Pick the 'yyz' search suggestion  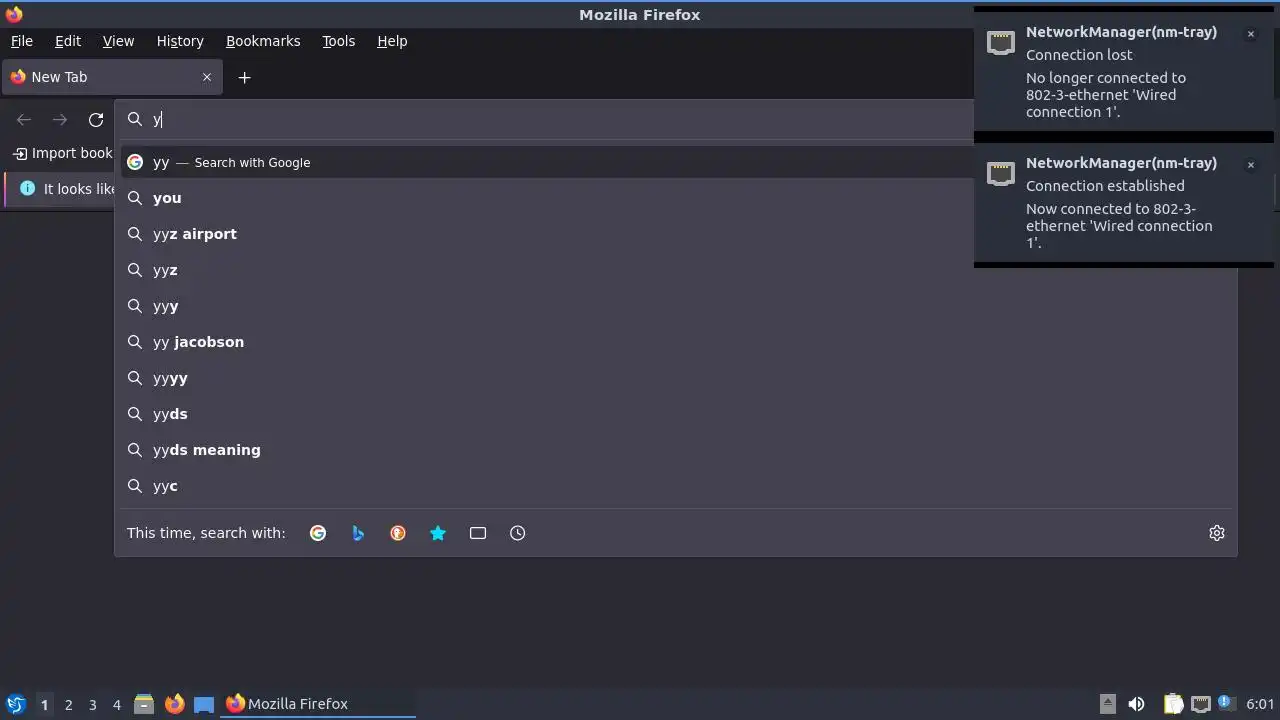(x=676, y=270)
